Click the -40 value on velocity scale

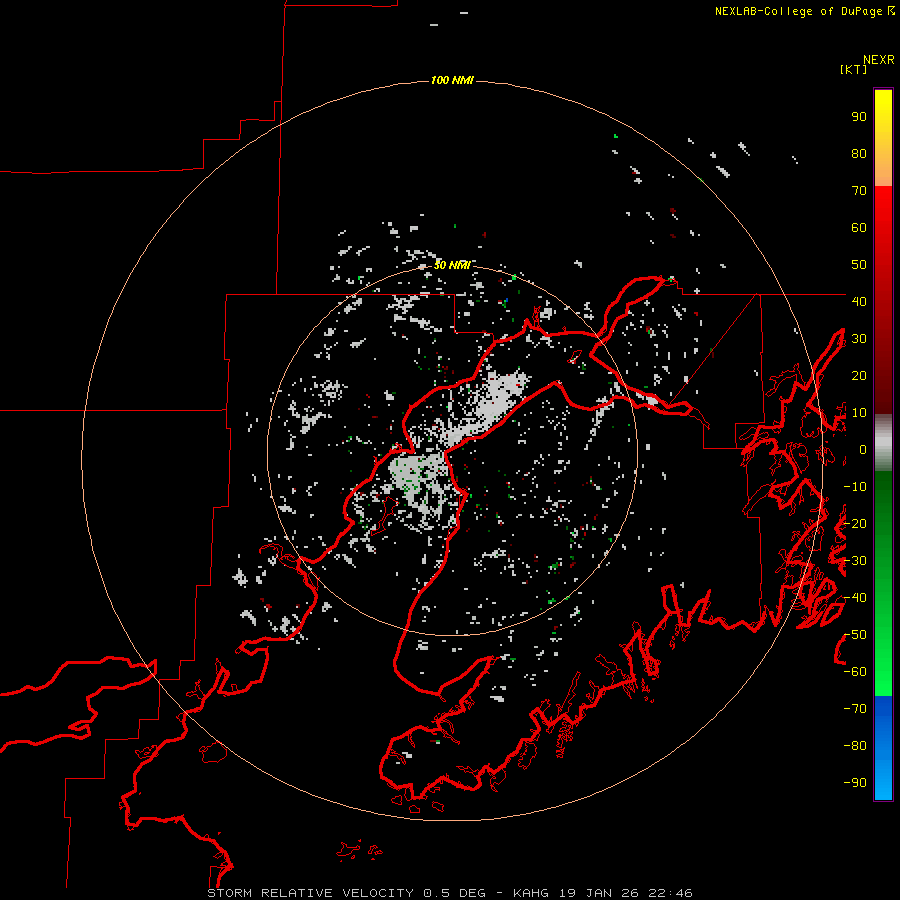pos(855,598)
